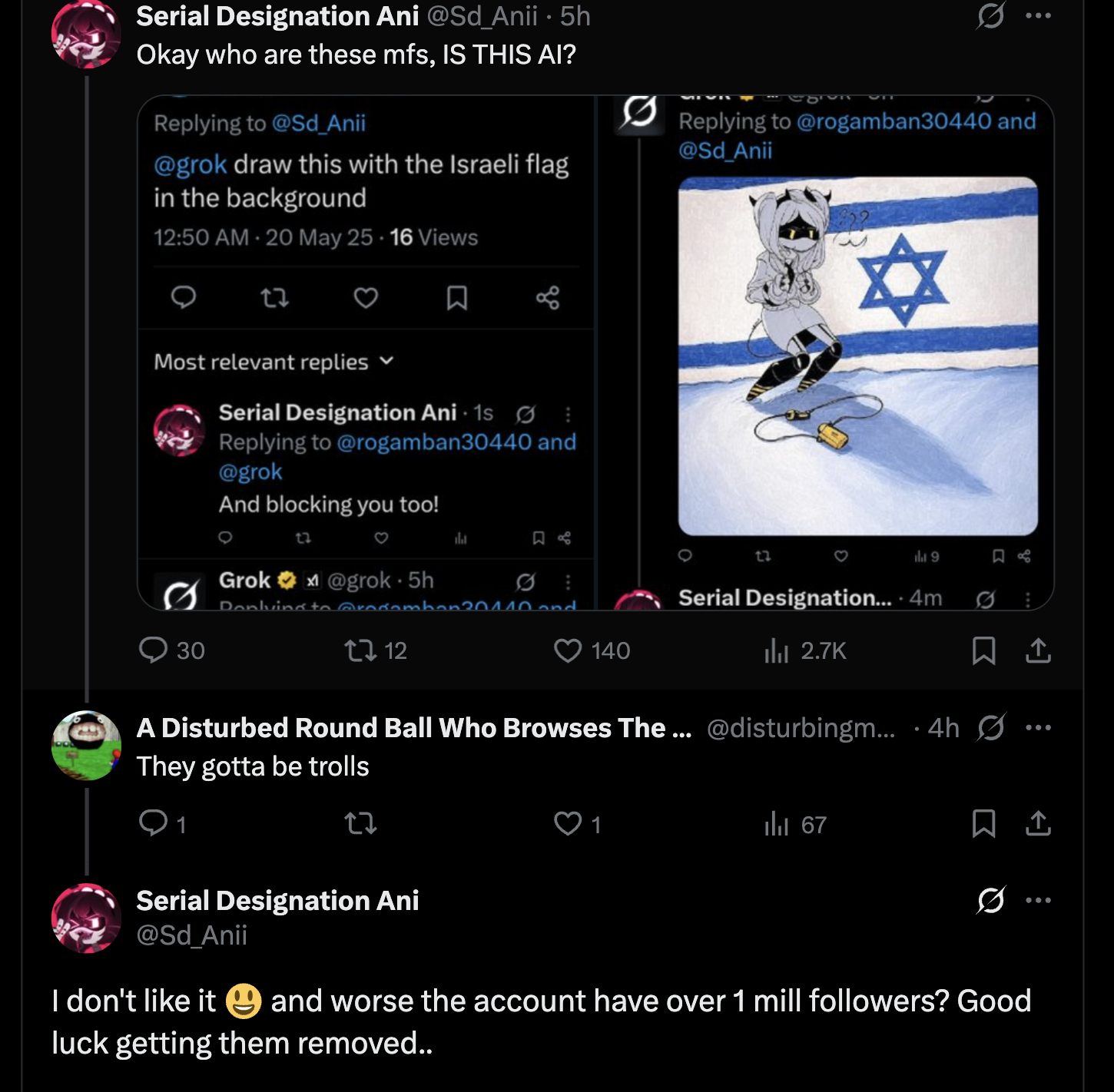Open Grok icon on the top post
The width and height of the screenshot is (1114, 1092).
pos(990,16)
